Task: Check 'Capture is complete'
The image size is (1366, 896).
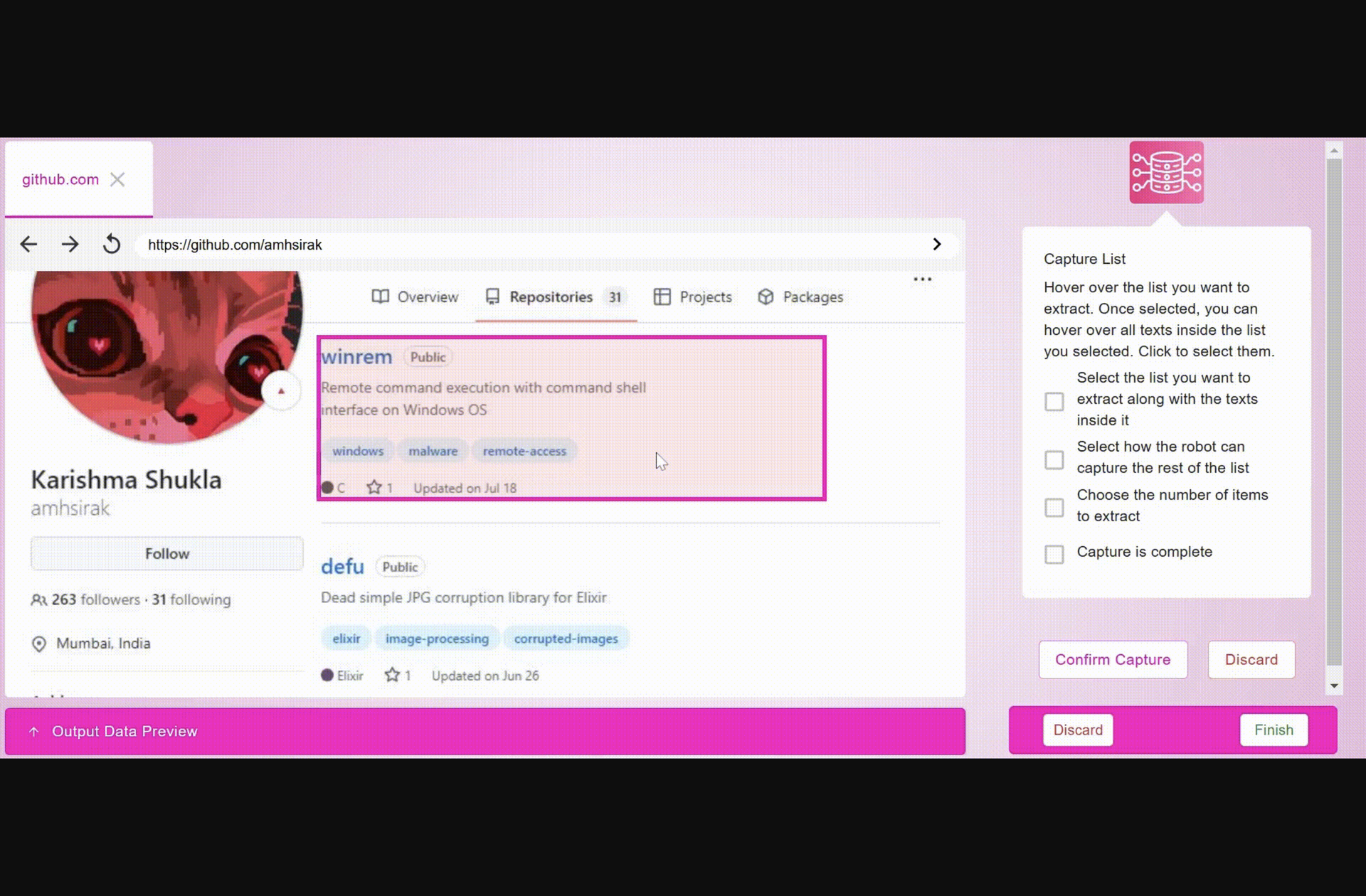Action: 1054,554
